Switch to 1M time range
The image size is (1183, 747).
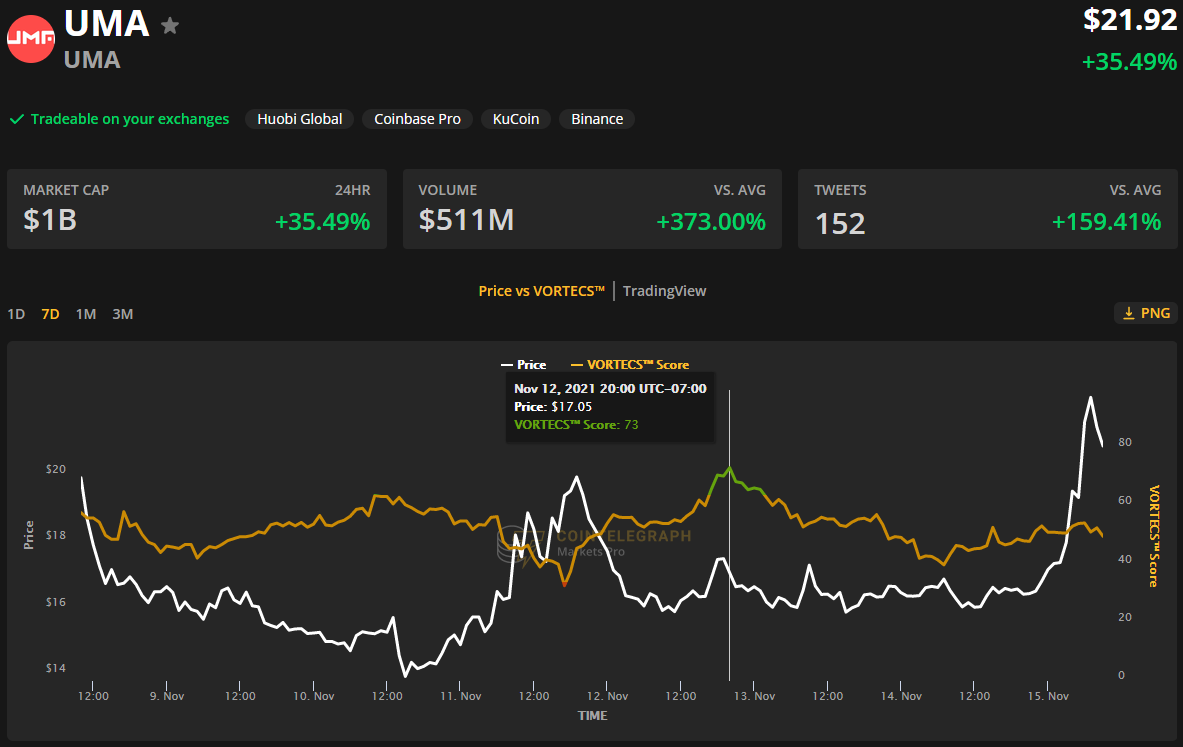[86, 314]
